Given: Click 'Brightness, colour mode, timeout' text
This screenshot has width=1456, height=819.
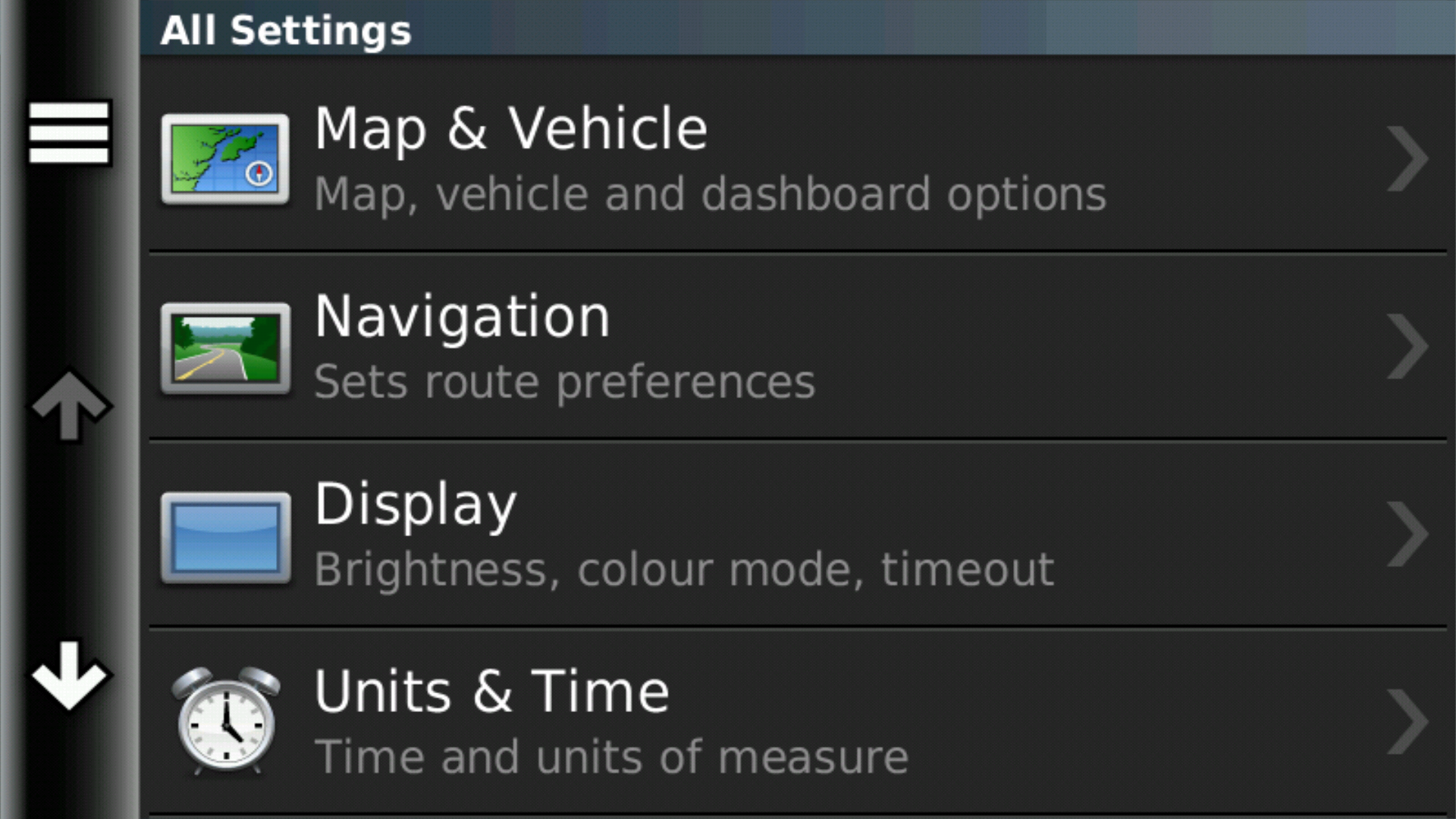Looking at the screenshot, I should [684, 570].
